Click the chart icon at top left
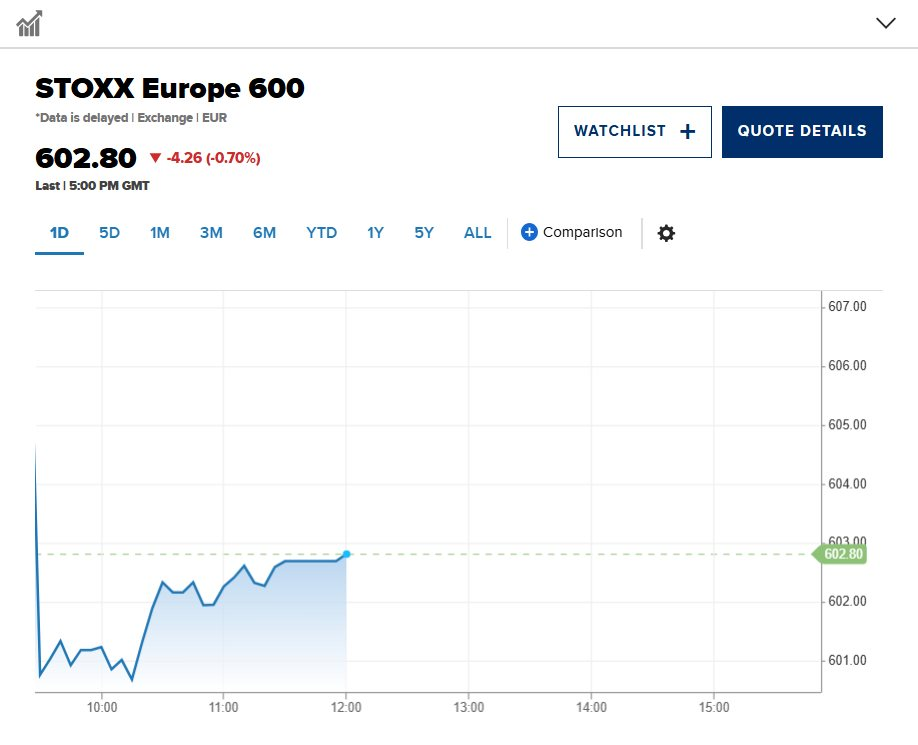This screenshot has width=918, height=745. 29,23
